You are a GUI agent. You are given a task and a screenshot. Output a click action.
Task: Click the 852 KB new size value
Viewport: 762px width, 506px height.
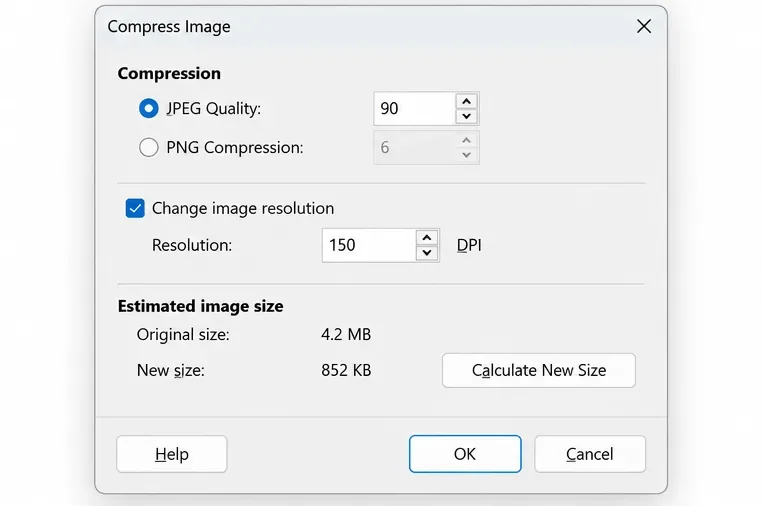tap(346, 370)
